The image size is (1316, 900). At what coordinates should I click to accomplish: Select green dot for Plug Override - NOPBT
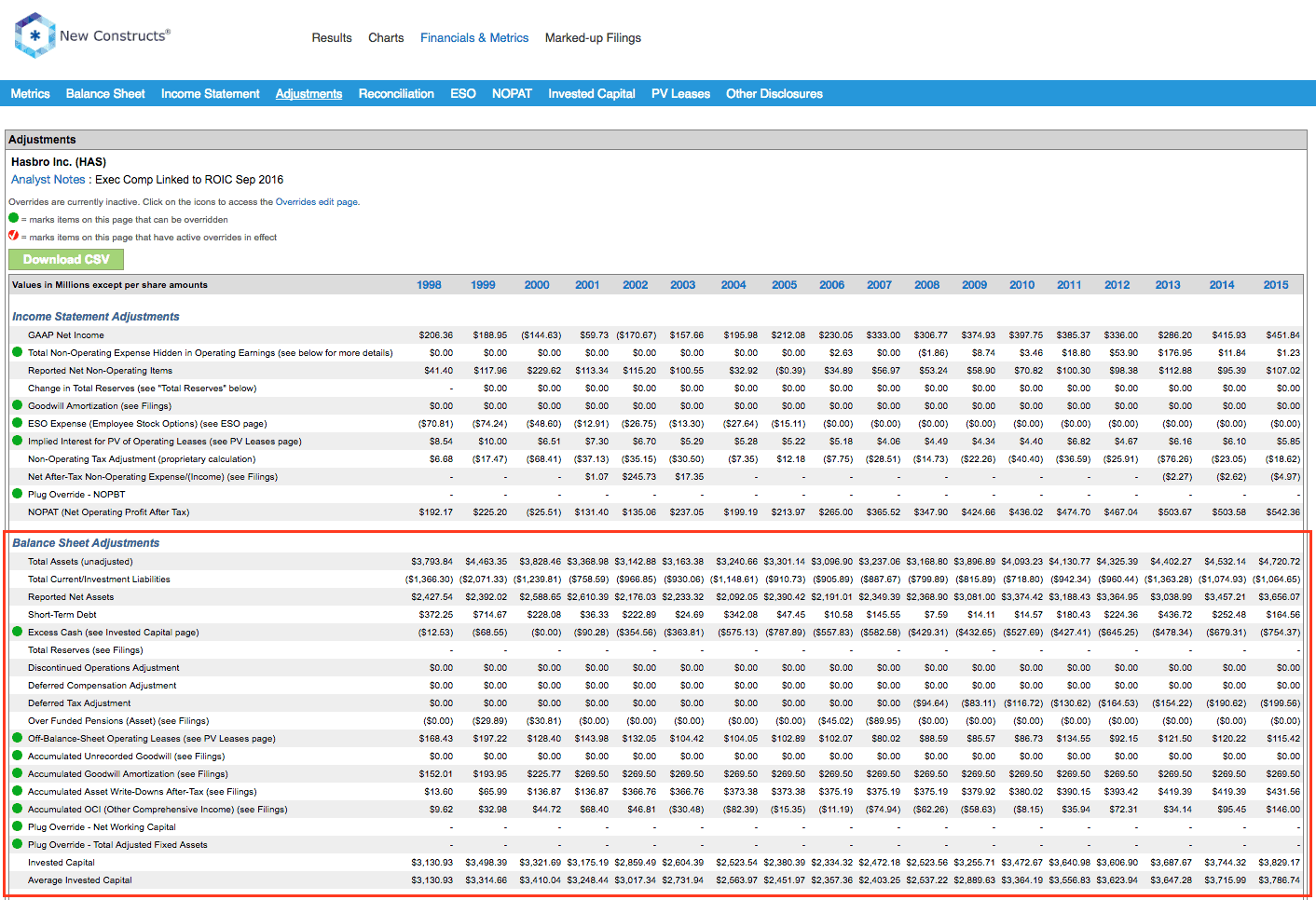tap(17, 494)
